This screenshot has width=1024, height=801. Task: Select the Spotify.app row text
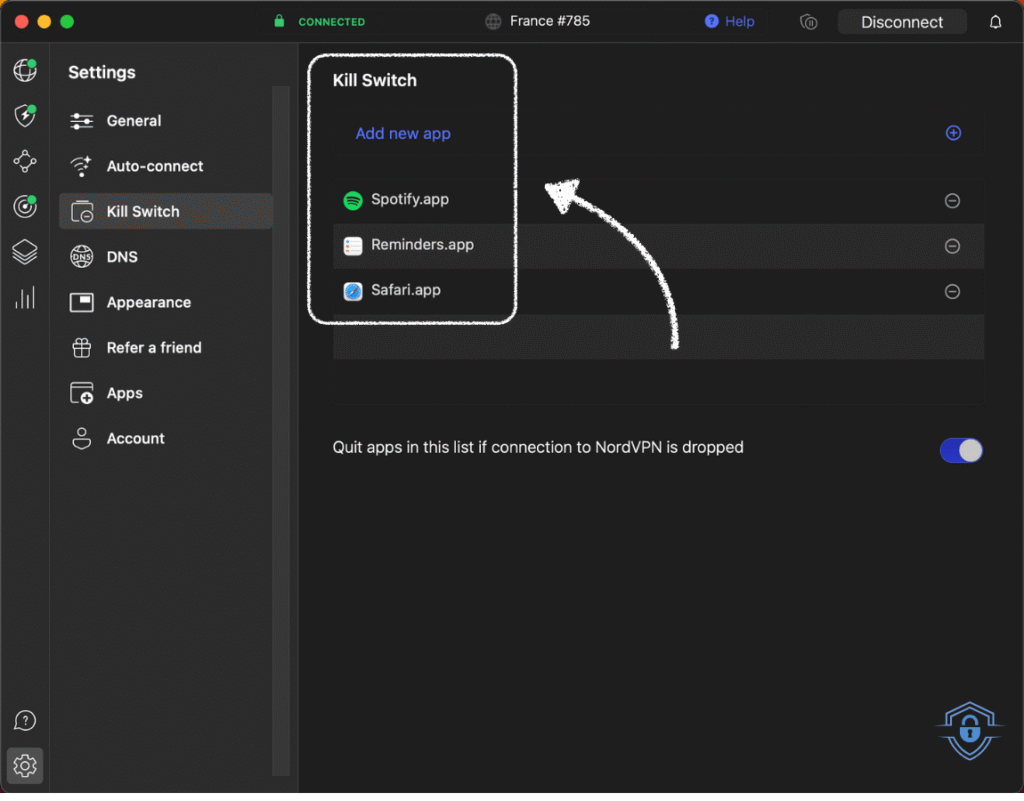[410, 200]
